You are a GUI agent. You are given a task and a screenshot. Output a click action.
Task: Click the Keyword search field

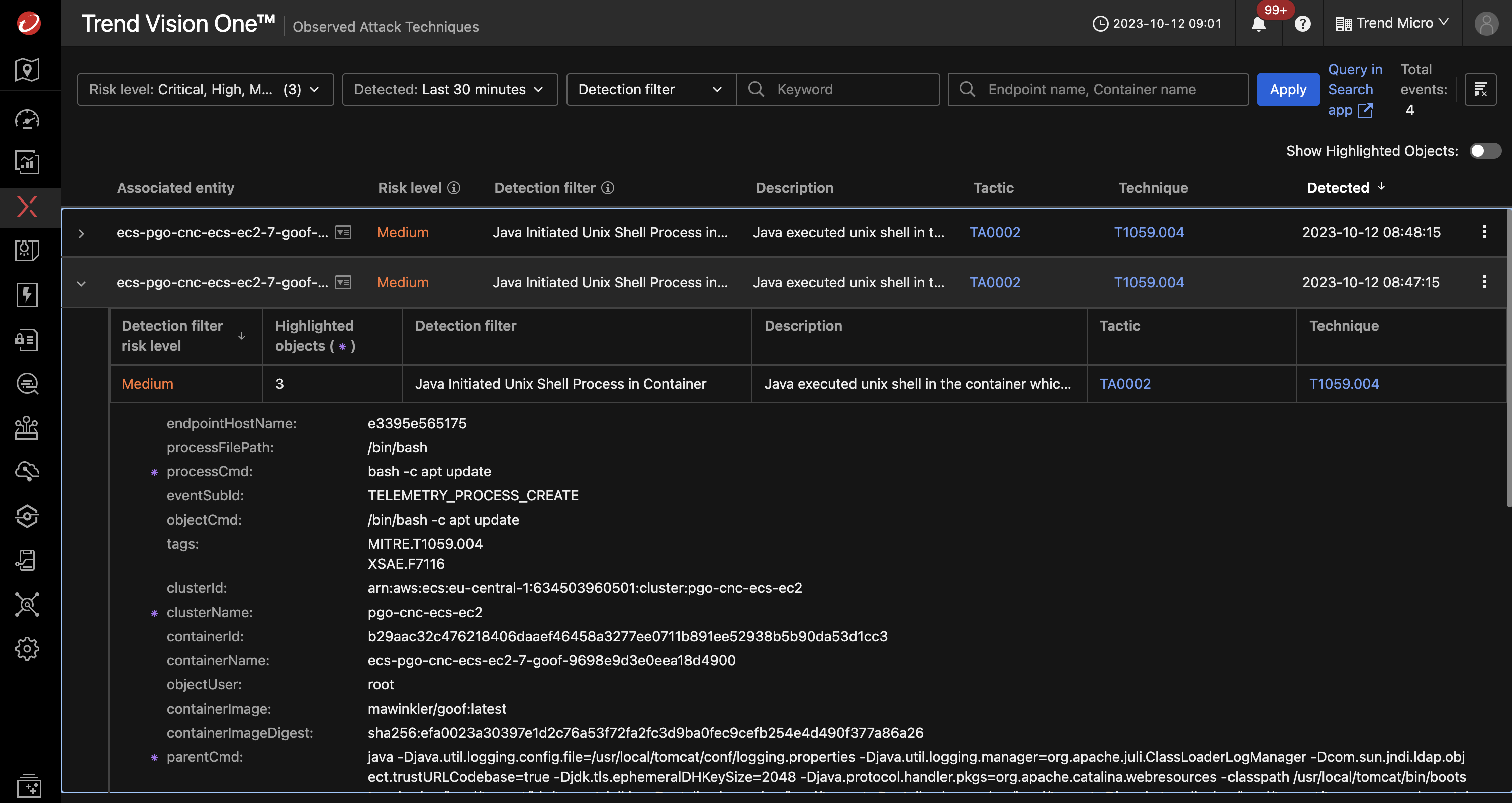click(x=838, y=89)
